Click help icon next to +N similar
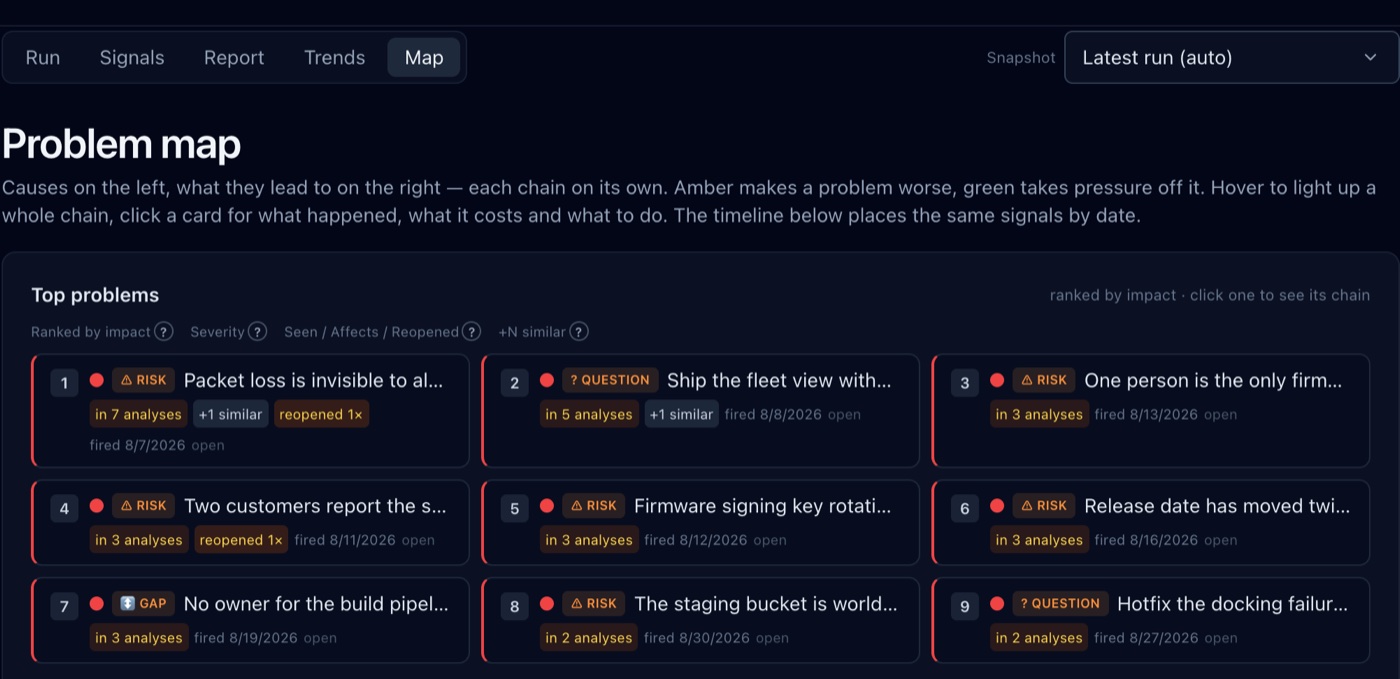The image size is (1400, 679). pos(579,332)
